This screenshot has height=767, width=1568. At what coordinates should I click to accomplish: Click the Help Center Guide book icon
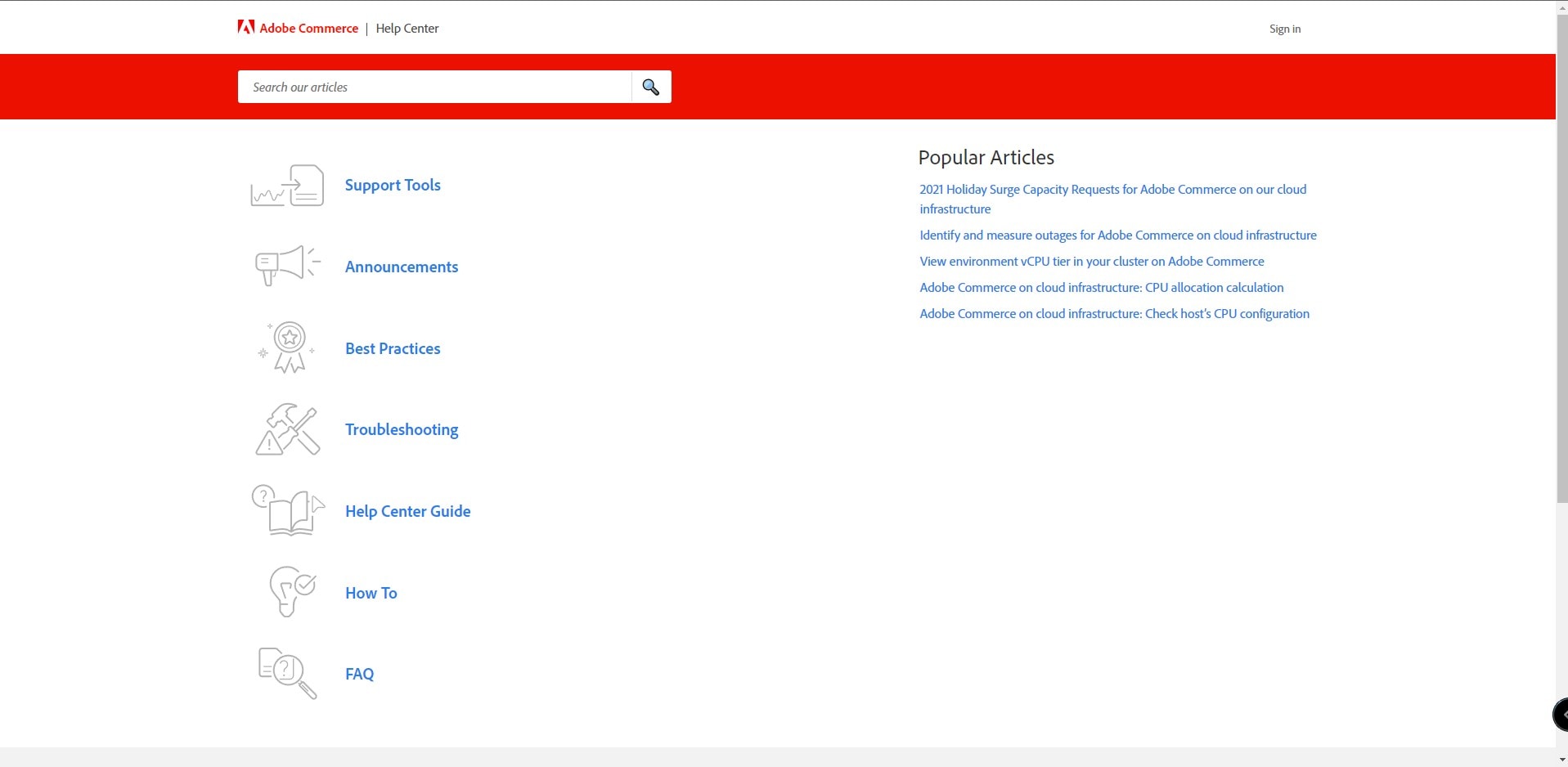(x=287, y=510)
